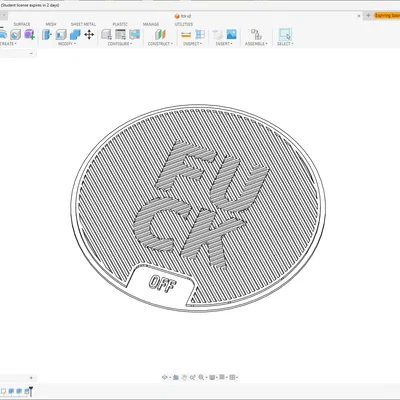Select the second extrude feature in timeline
The height and width of the screenshot is (400, 400).
(x=19, y=391)
